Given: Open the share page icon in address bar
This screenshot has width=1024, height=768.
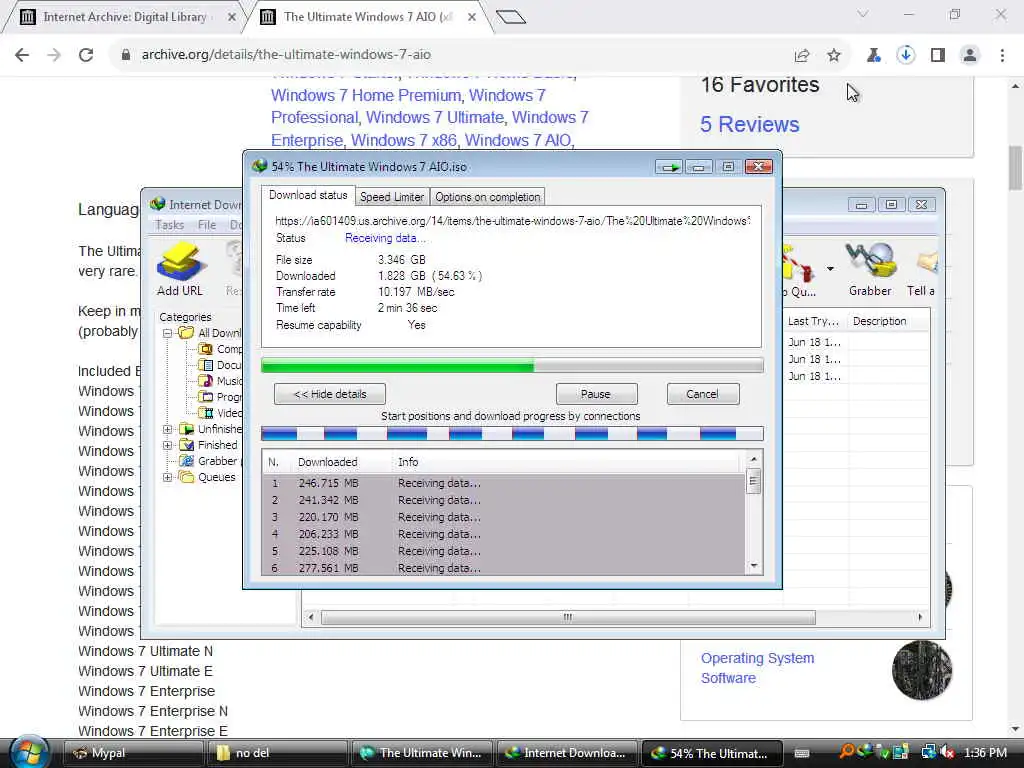Looking at the screenshot, I should [802, 55].
